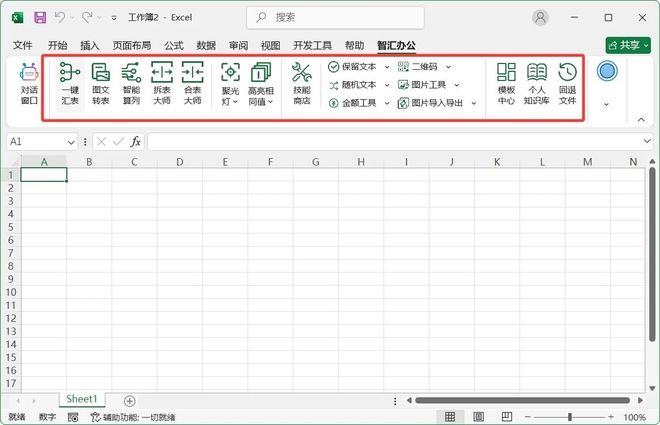Redo the last action
Viewport: 660px width, 425px height.
87,17
